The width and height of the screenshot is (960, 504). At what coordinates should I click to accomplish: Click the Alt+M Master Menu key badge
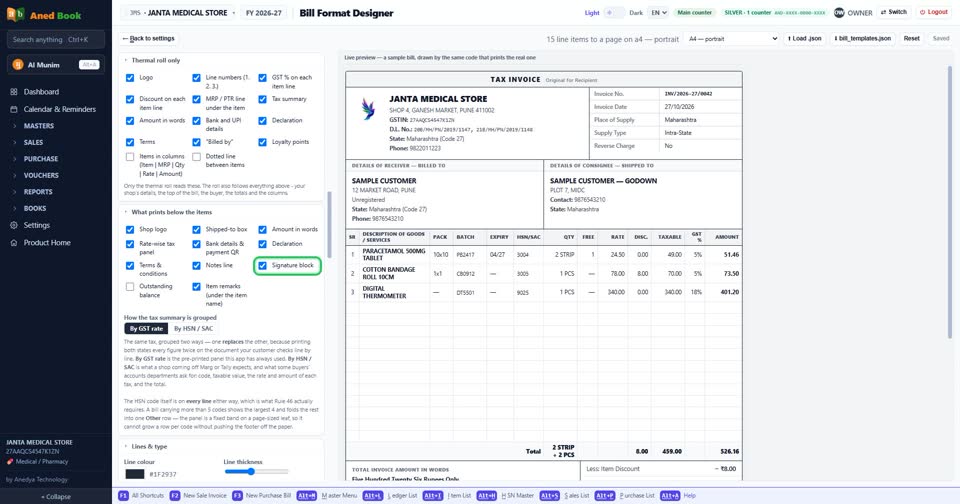(307, 495)
